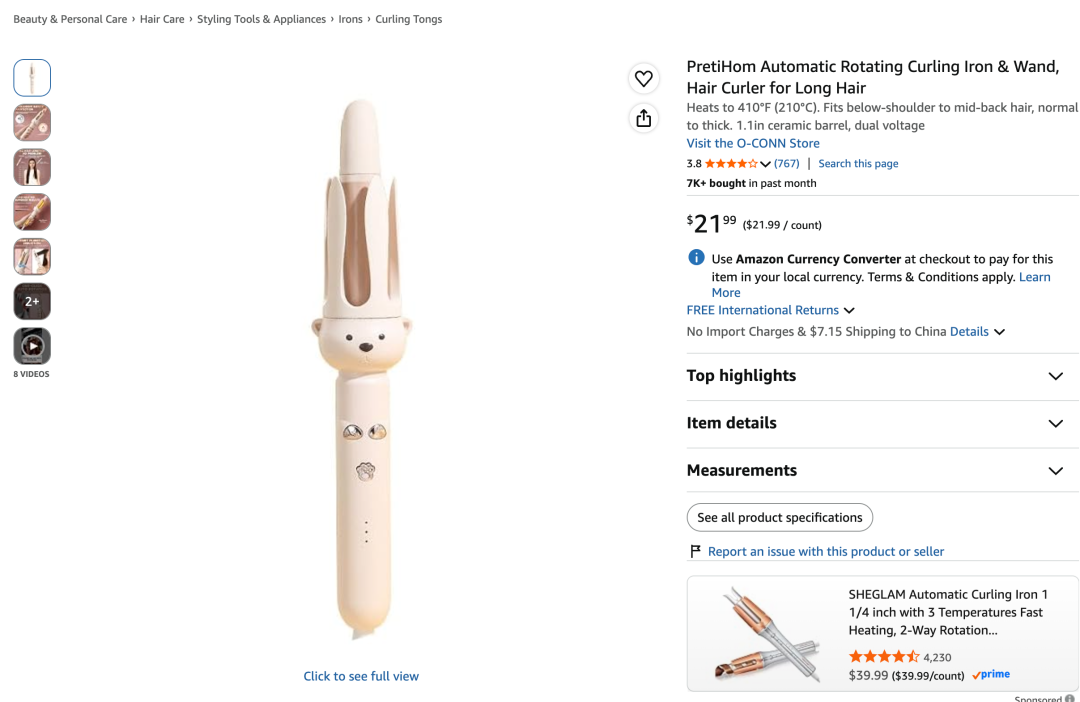Expand the Measurements section
1080x702 pixels.
882,471
